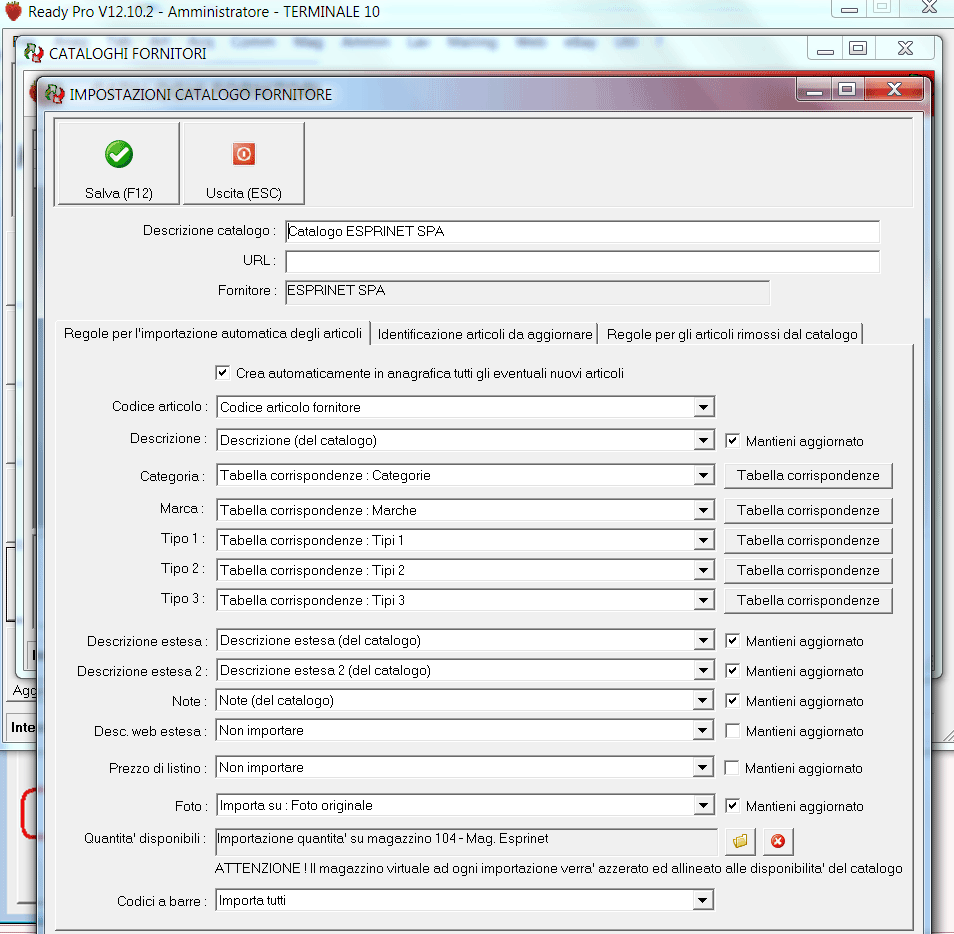The height and width of the screenshot is (934, 954).
Task: Expand the Descrizione estesa 2 dropdown
Action: [x=703, y=670]
